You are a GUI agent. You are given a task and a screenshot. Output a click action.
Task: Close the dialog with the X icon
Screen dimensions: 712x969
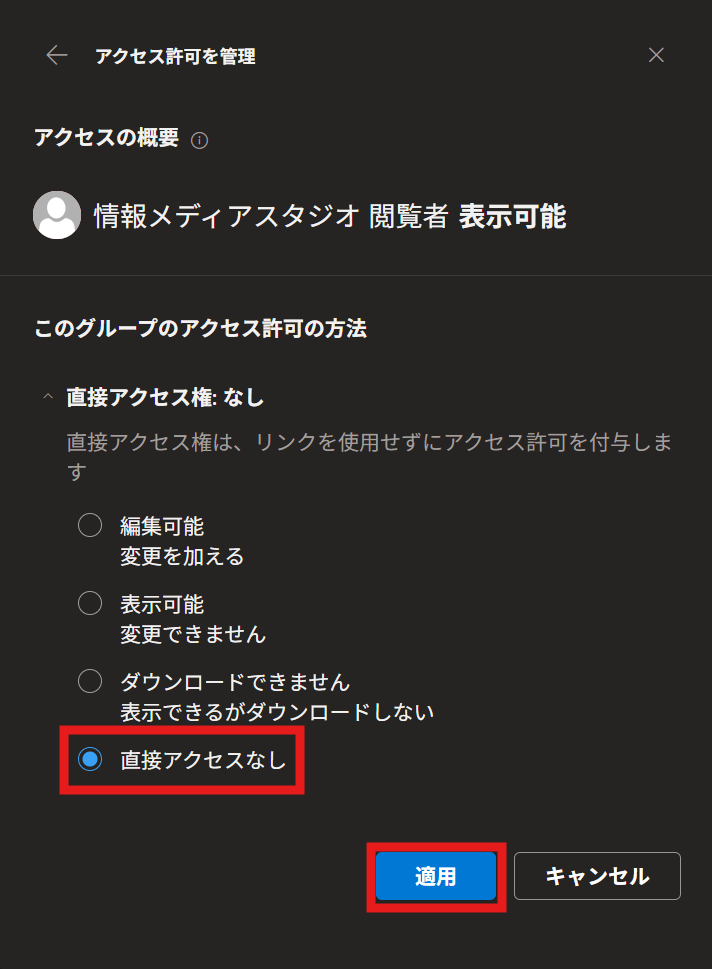pos(656,55)
